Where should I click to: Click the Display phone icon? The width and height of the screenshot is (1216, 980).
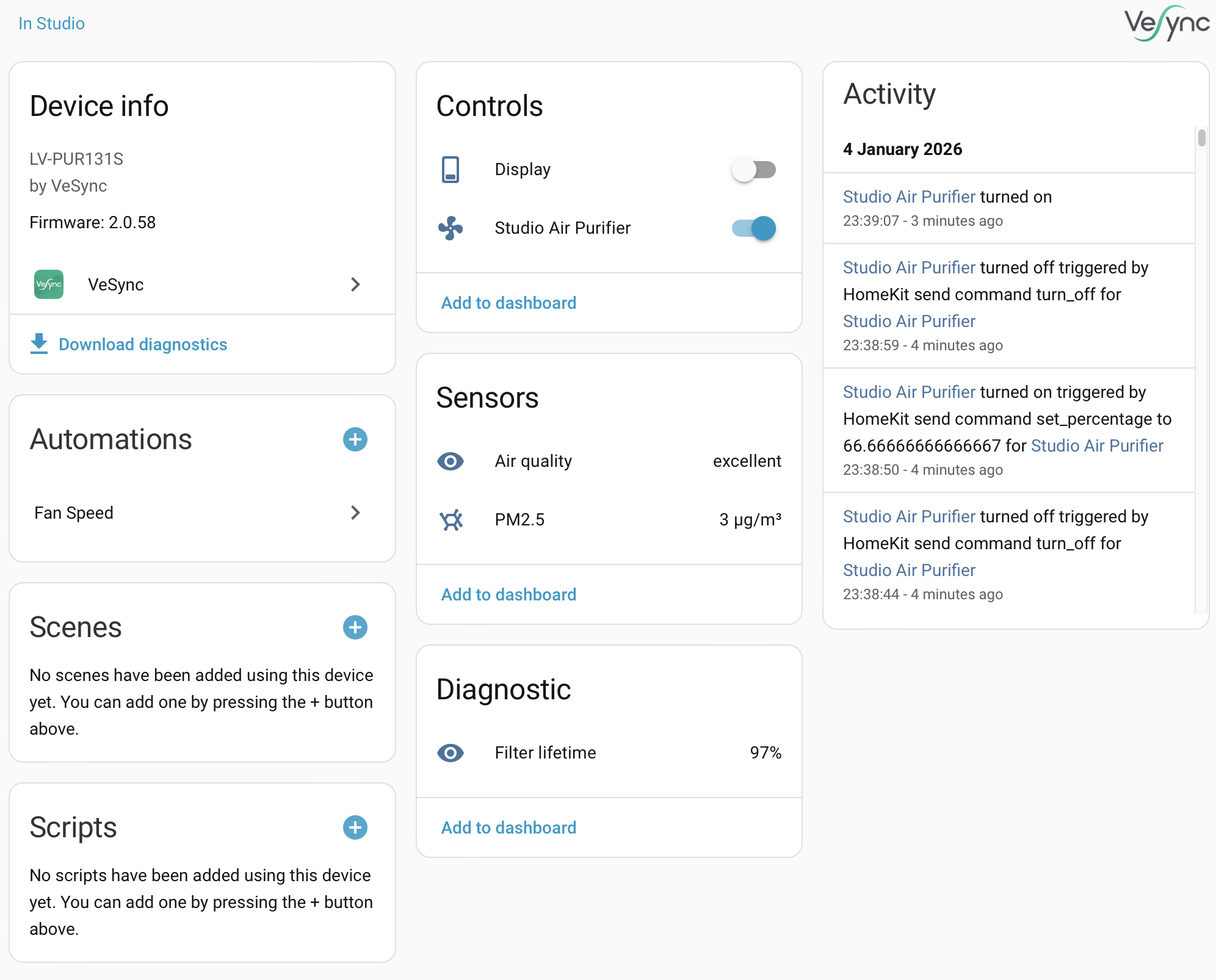451,170
